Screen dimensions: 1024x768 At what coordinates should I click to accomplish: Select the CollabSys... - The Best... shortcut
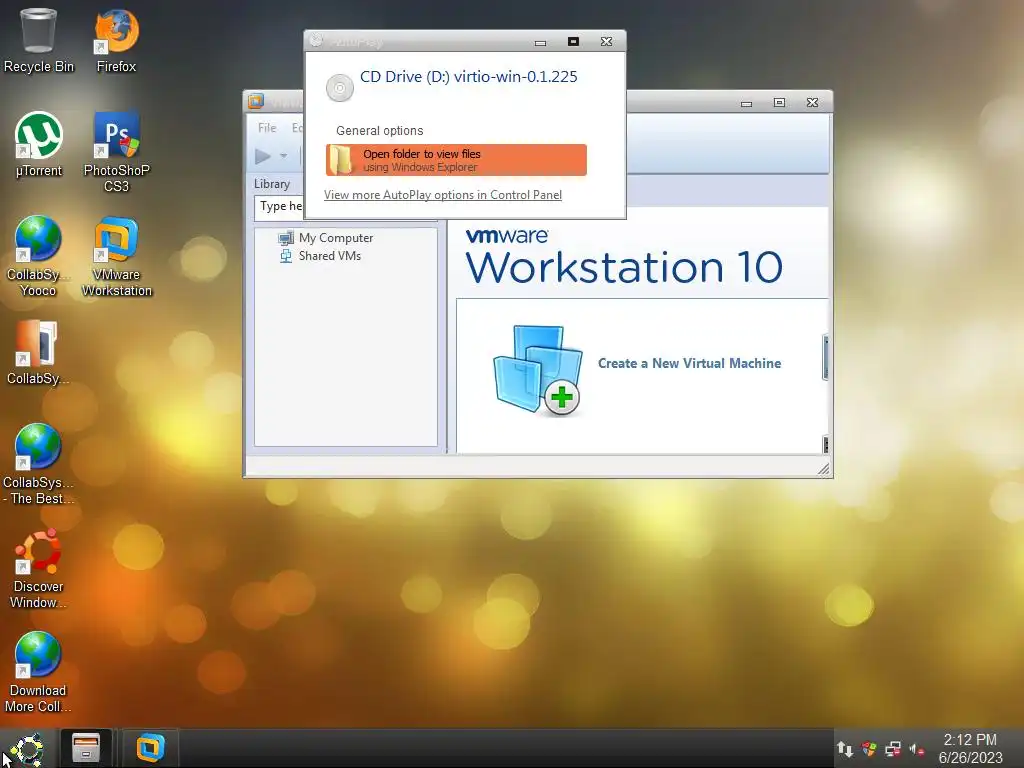coord(38,464)
